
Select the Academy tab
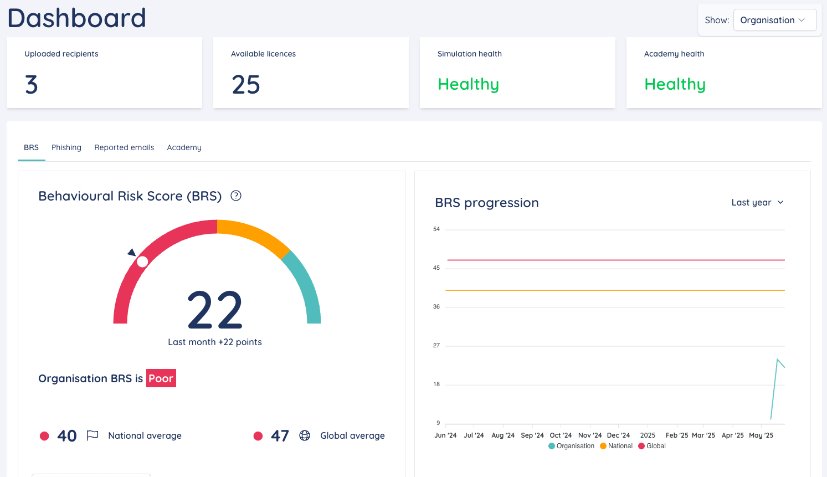(x=184, y=147)
